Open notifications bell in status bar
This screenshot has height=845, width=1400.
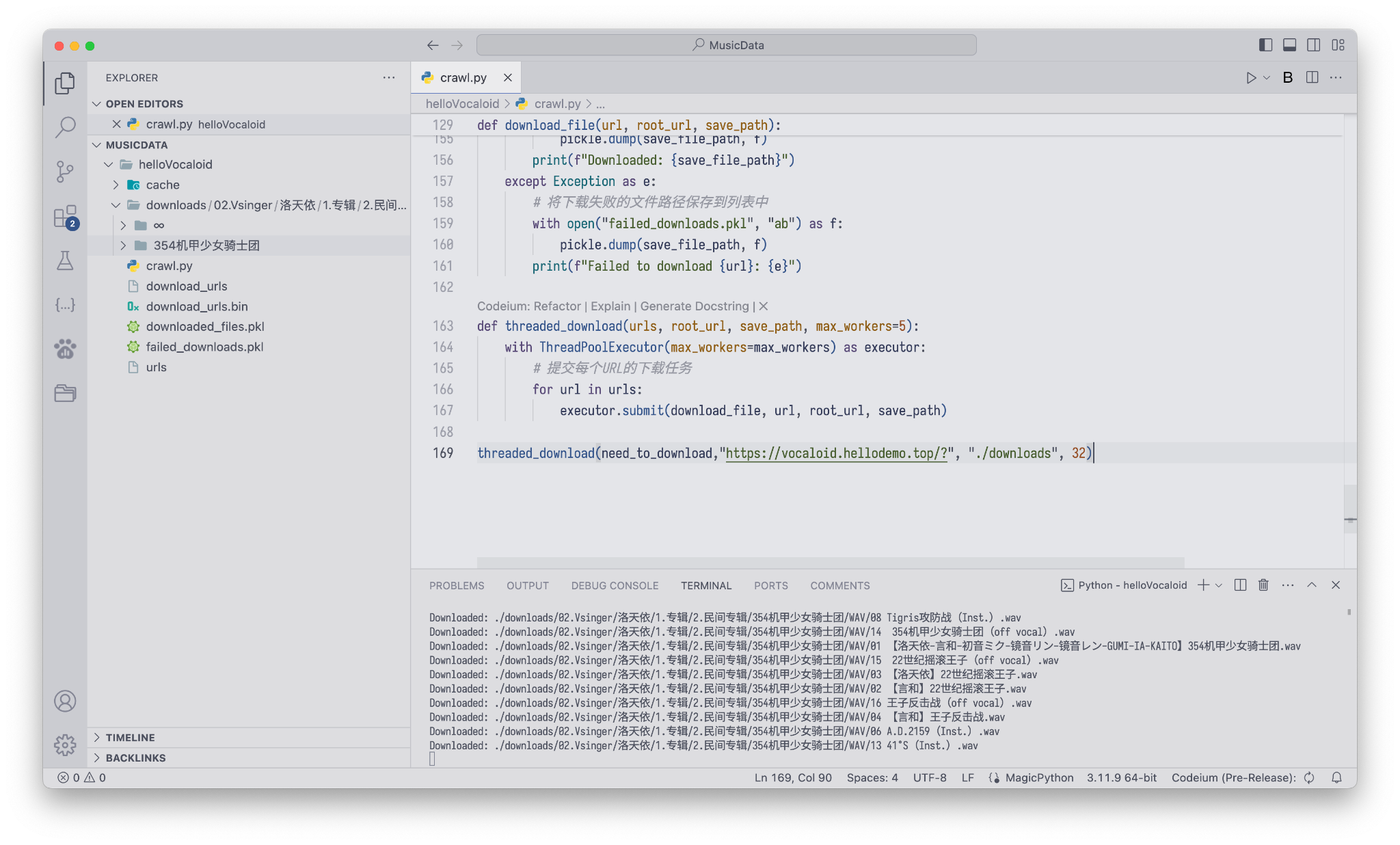(1336, 778)
